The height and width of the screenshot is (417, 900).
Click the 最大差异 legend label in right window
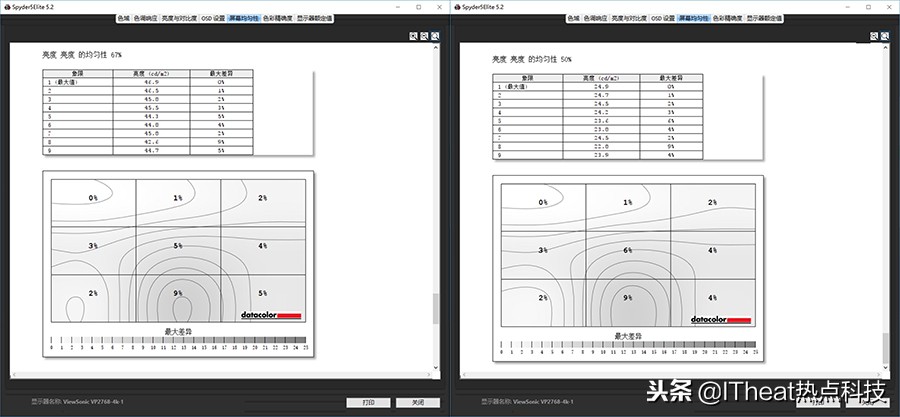point(628,336)
